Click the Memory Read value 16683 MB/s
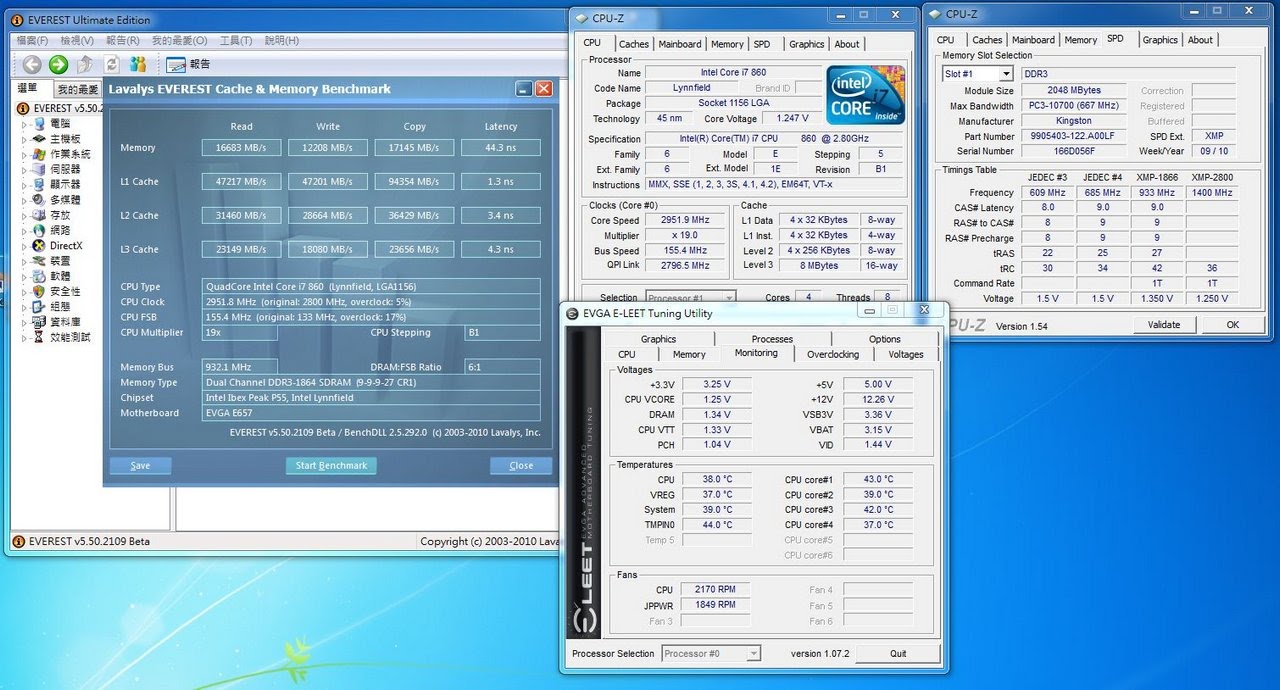The width and height of the screenshot is (1280, 690). click(241, 147)
